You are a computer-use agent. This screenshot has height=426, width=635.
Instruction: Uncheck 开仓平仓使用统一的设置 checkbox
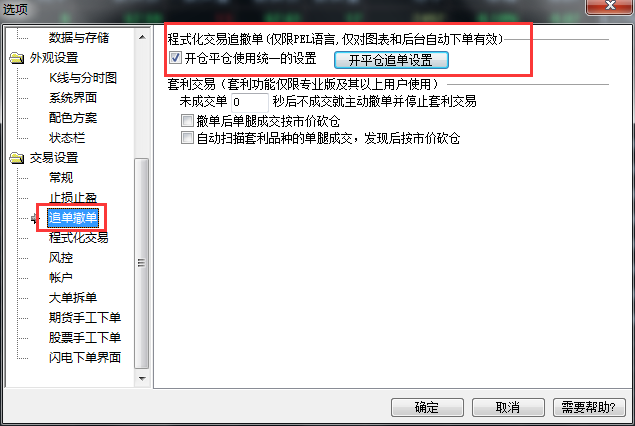point(175,58)
